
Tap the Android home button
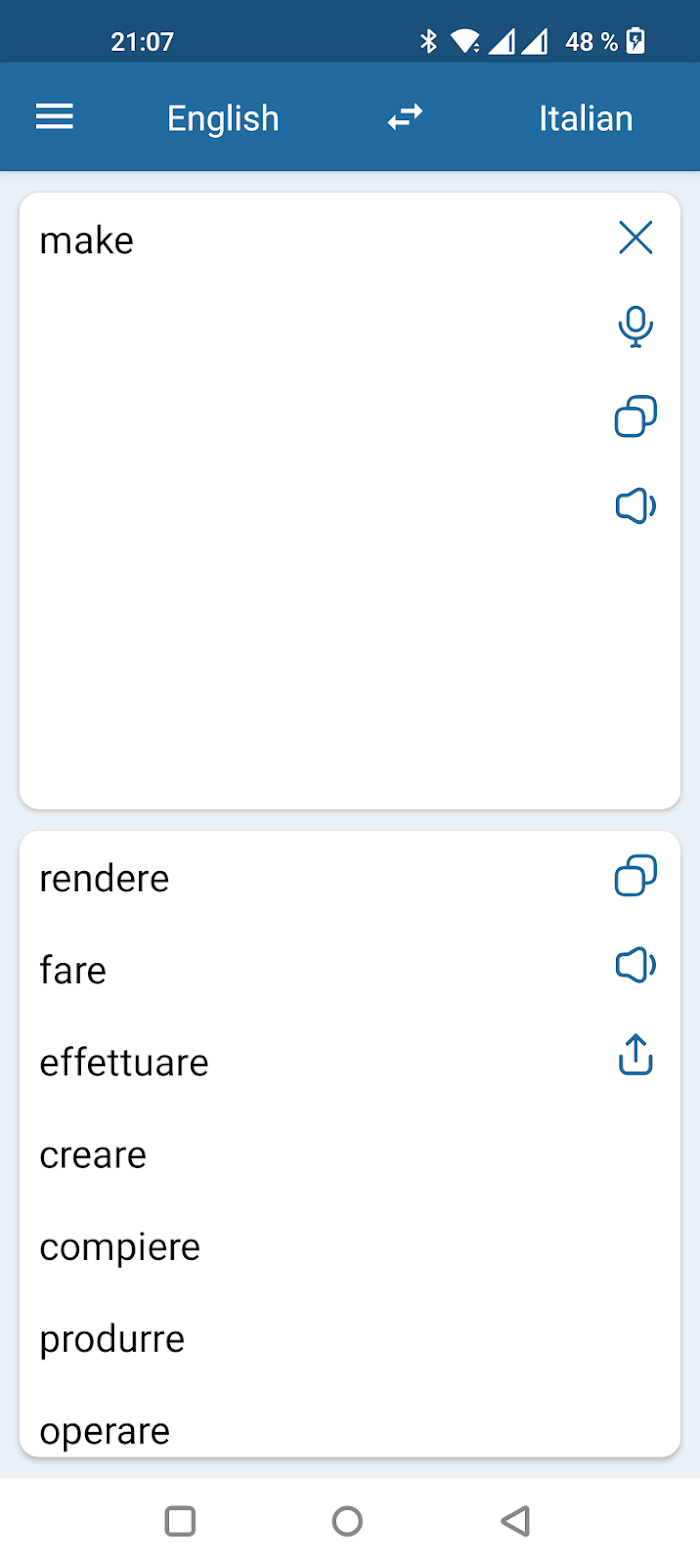pyautogui.click(x=347, y=1521)
